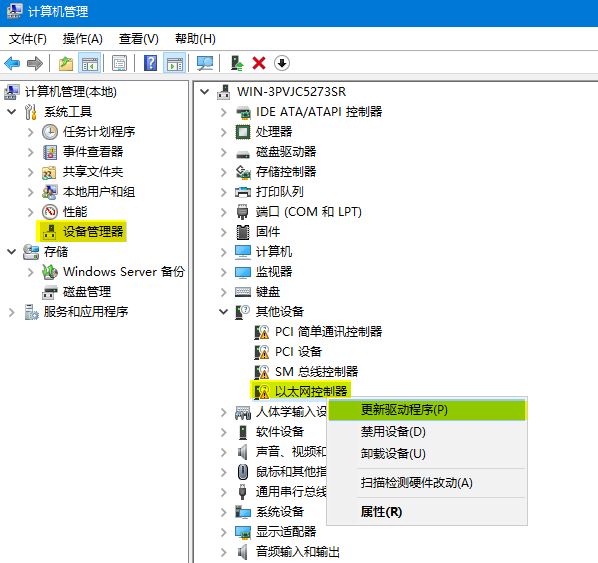The width and height of the screenshot is (598, 563).
Task: Select the 声音、视频 category label
Action: click(x=291, y=452)
